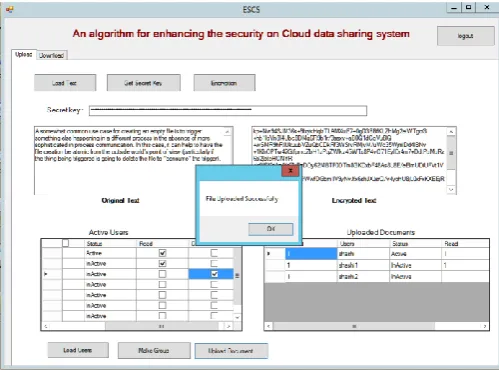Click the Load Users button

point(78,350)
